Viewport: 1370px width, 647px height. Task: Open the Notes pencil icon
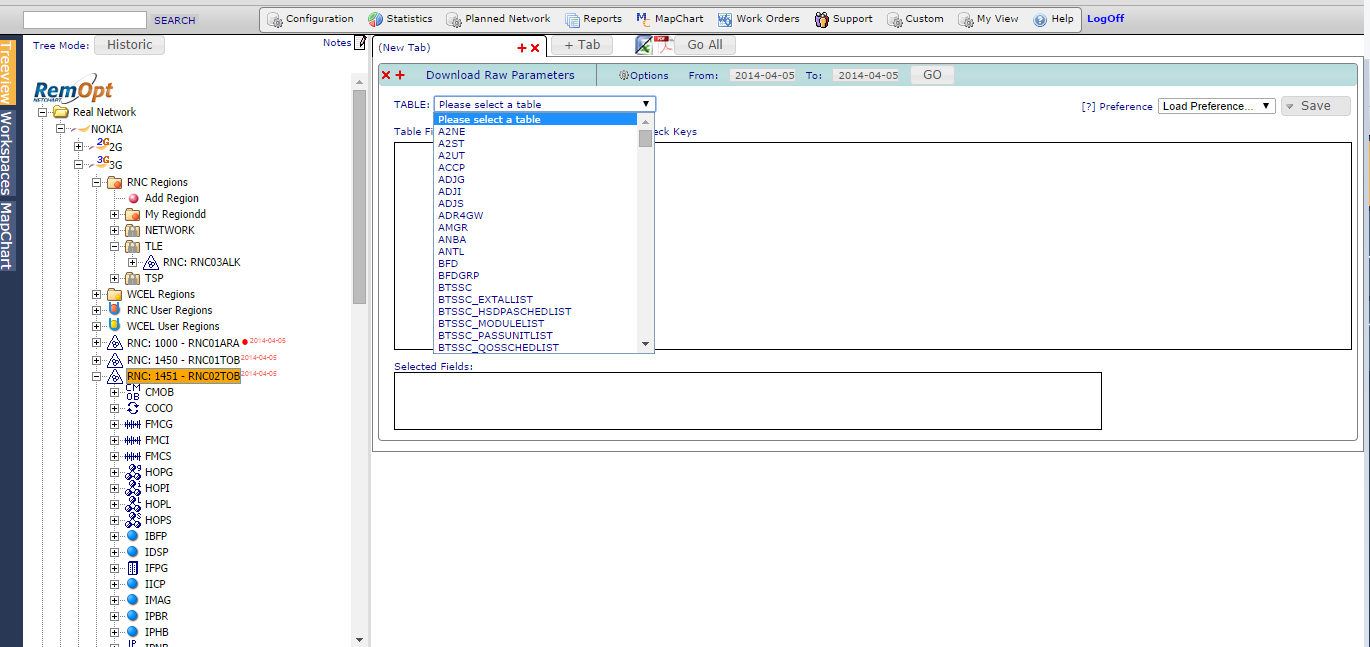[360, 42]
